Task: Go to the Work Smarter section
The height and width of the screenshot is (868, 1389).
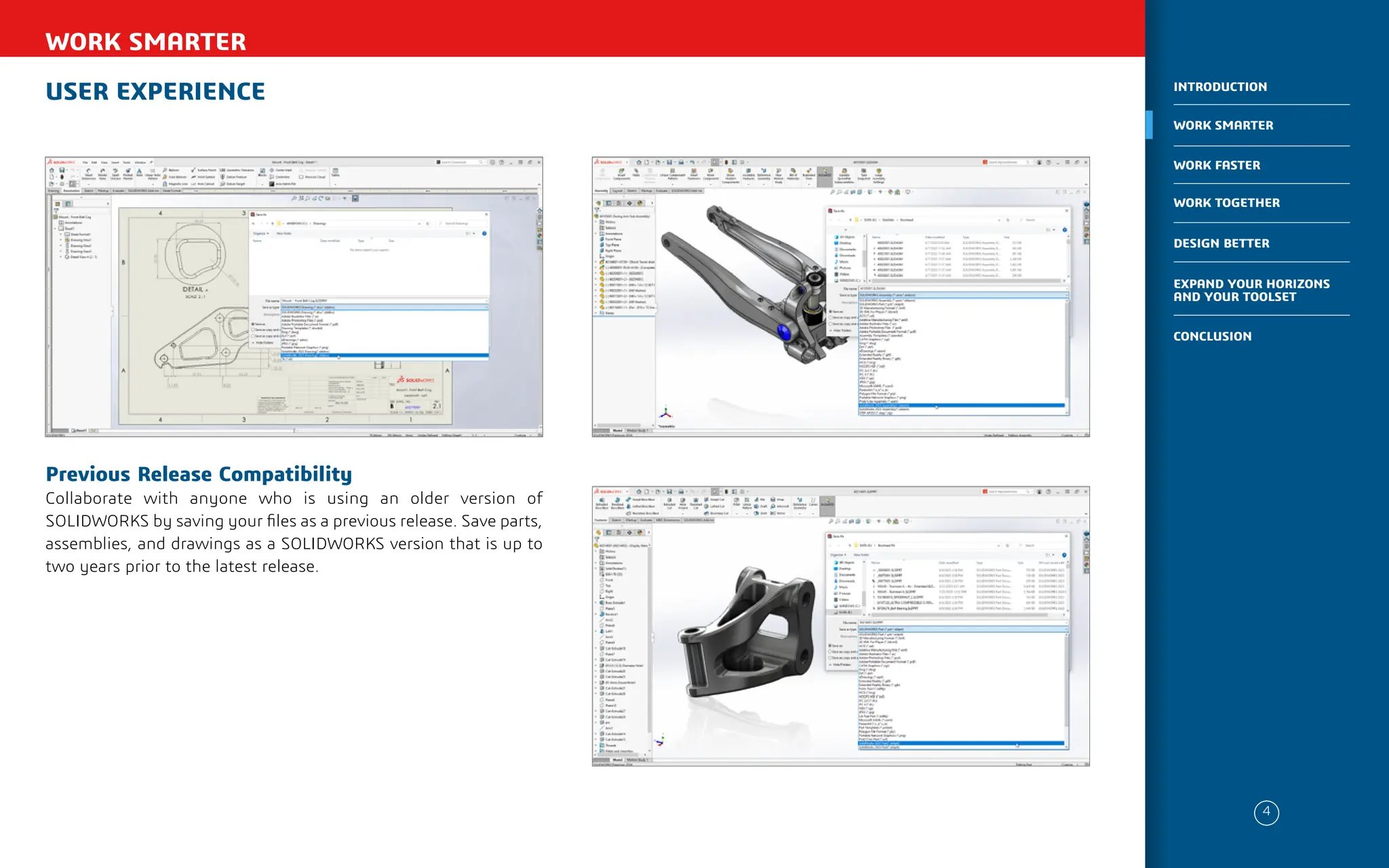Action: tap(1223, 125)
